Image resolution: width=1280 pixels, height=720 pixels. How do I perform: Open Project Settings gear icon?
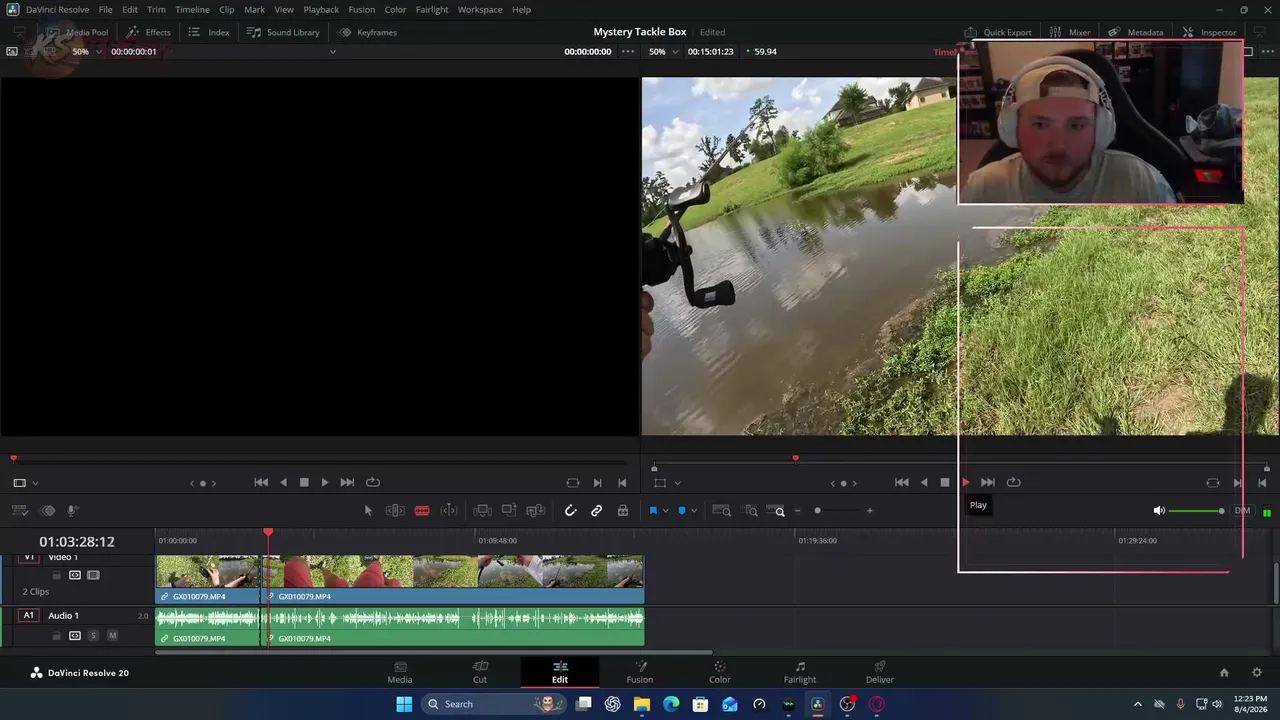pos(1257,673)
